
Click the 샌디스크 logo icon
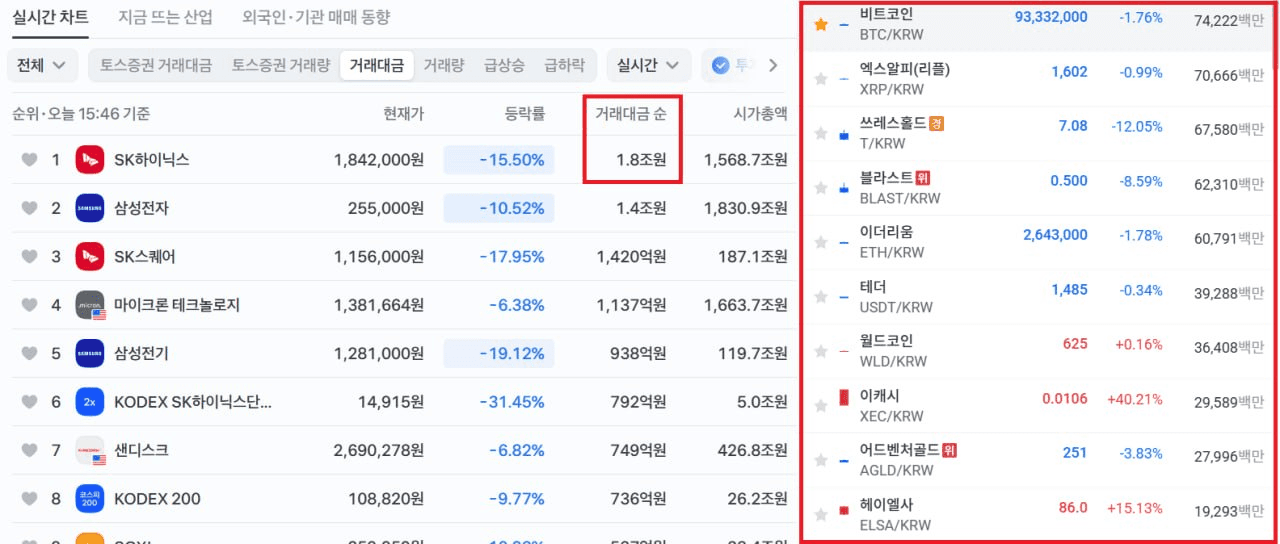[90, 450]
